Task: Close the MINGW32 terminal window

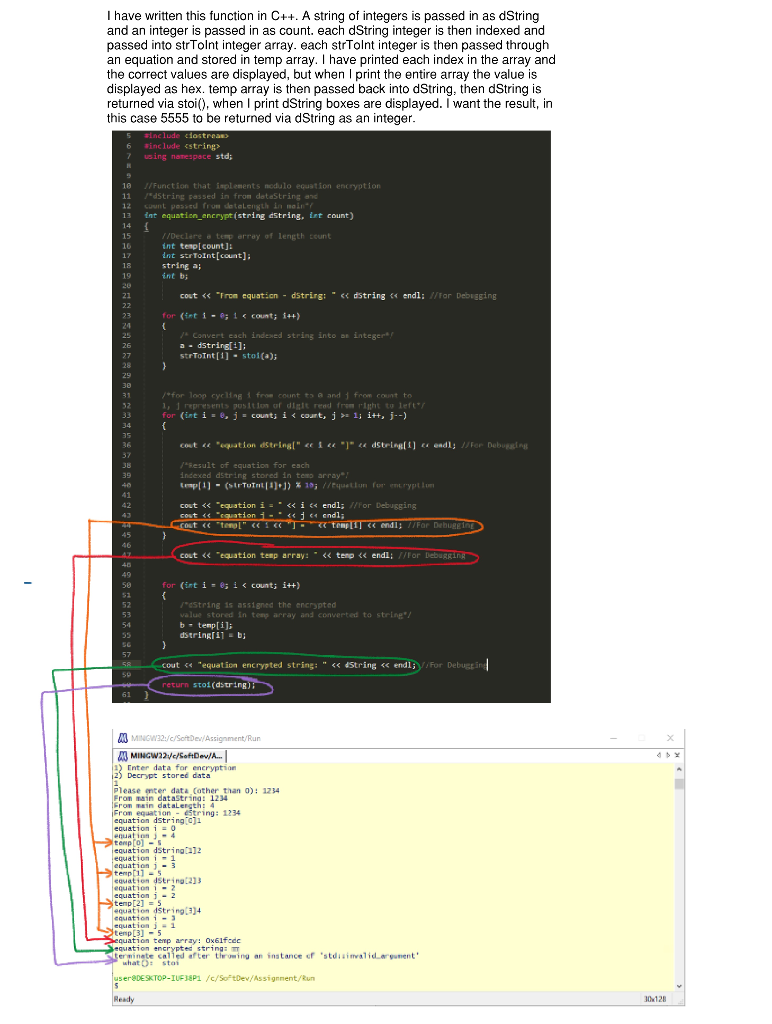Action: (670, 738)
